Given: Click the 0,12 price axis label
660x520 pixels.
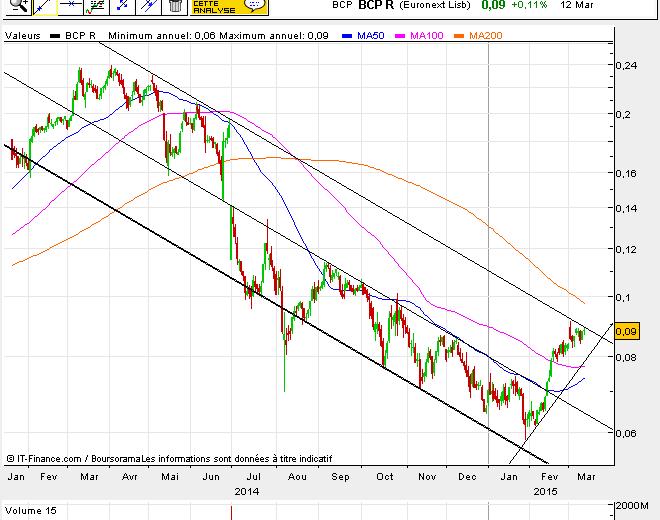Looking at the screenshot, I should pyautogui.click(x=626, y=249).
